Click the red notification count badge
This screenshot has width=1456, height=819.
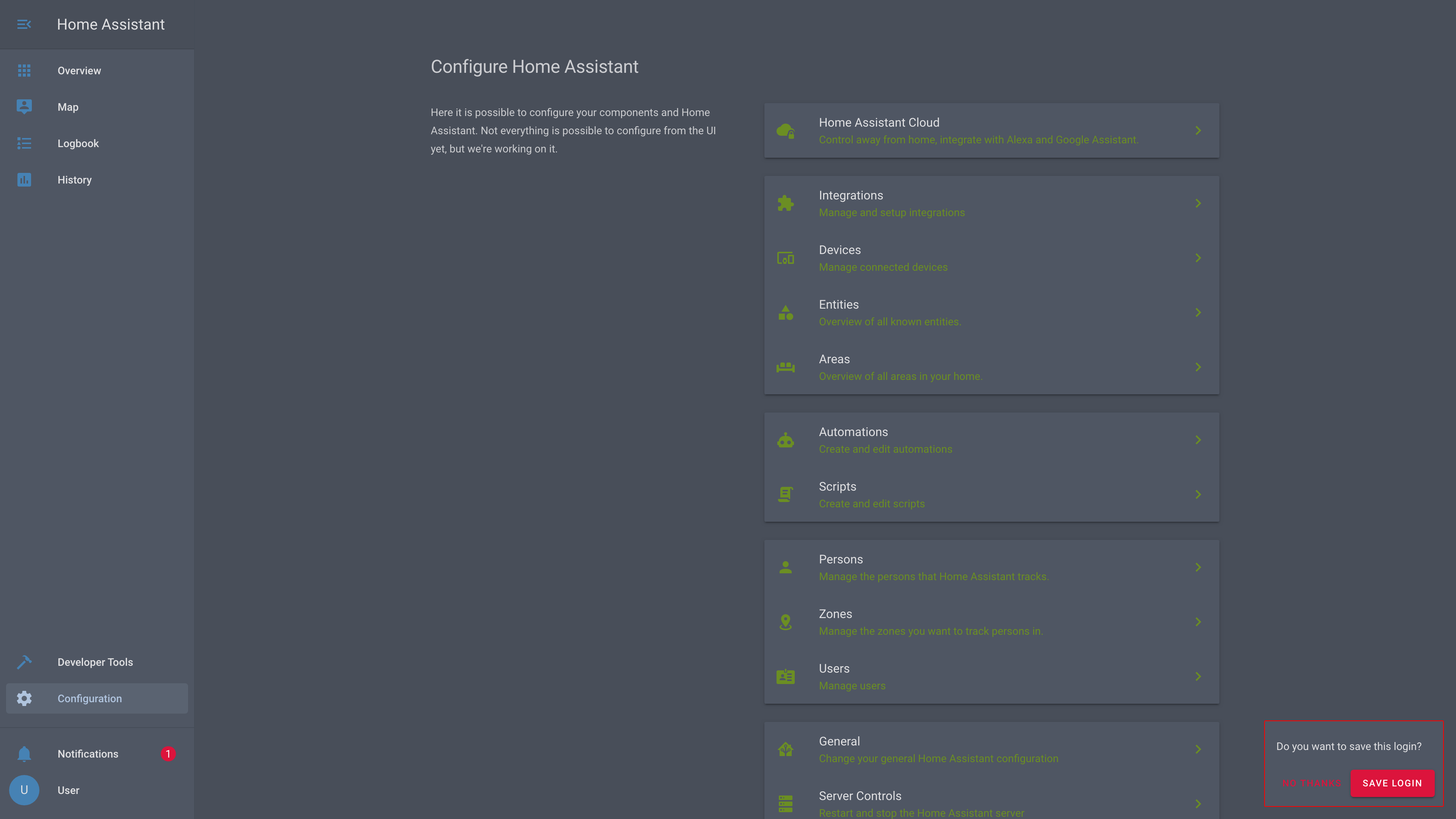click(x=168, y=753)
